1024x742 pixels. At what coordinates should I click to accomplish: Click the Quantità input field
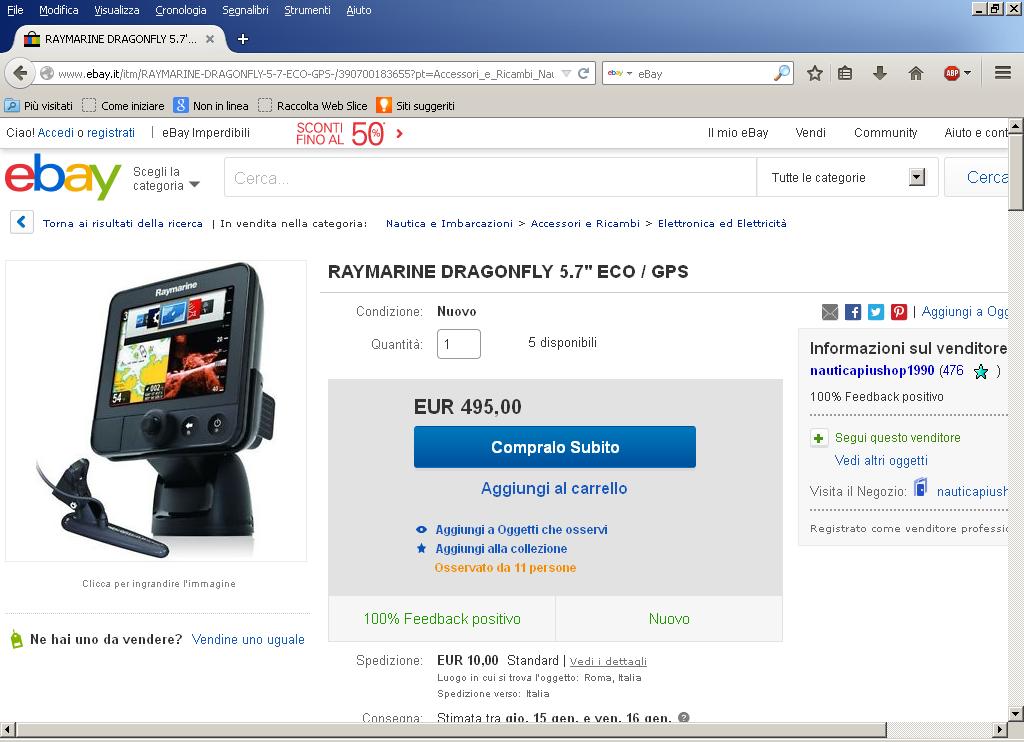coord(458,344)
